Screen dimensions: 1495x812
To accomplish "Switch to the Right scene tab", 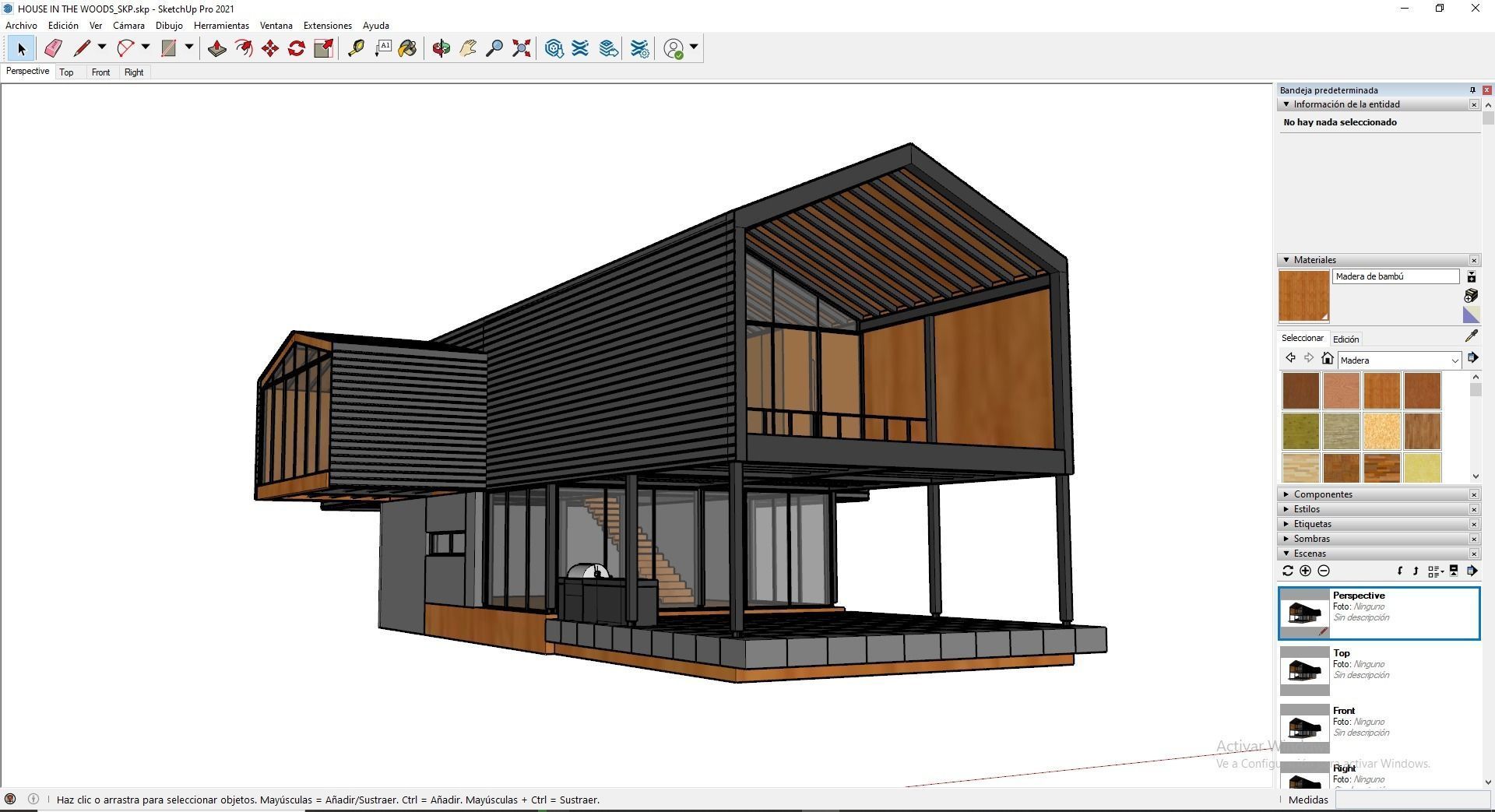I will click(x=134, y=72).
